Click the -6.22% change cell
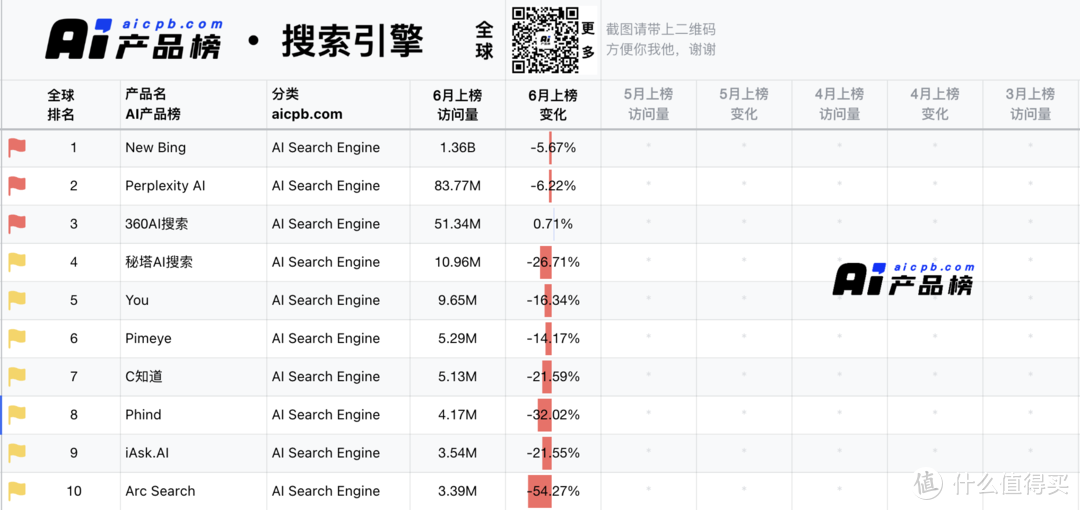The image size is (1080, 510). (x=553, y=185)
